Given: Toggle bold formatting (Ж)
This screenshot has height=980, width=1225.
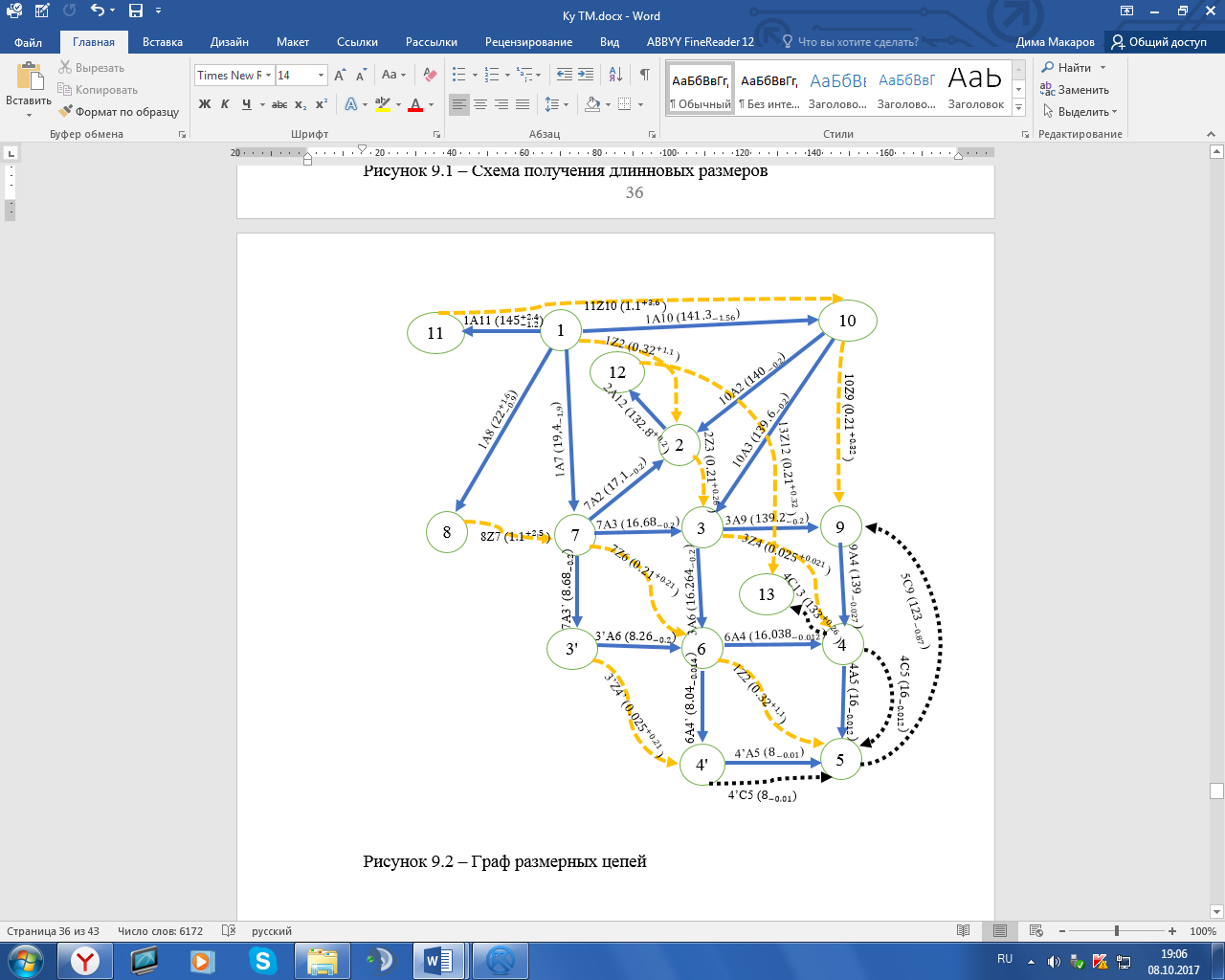Looking at the screenshot, I should [x=205, y=104].
